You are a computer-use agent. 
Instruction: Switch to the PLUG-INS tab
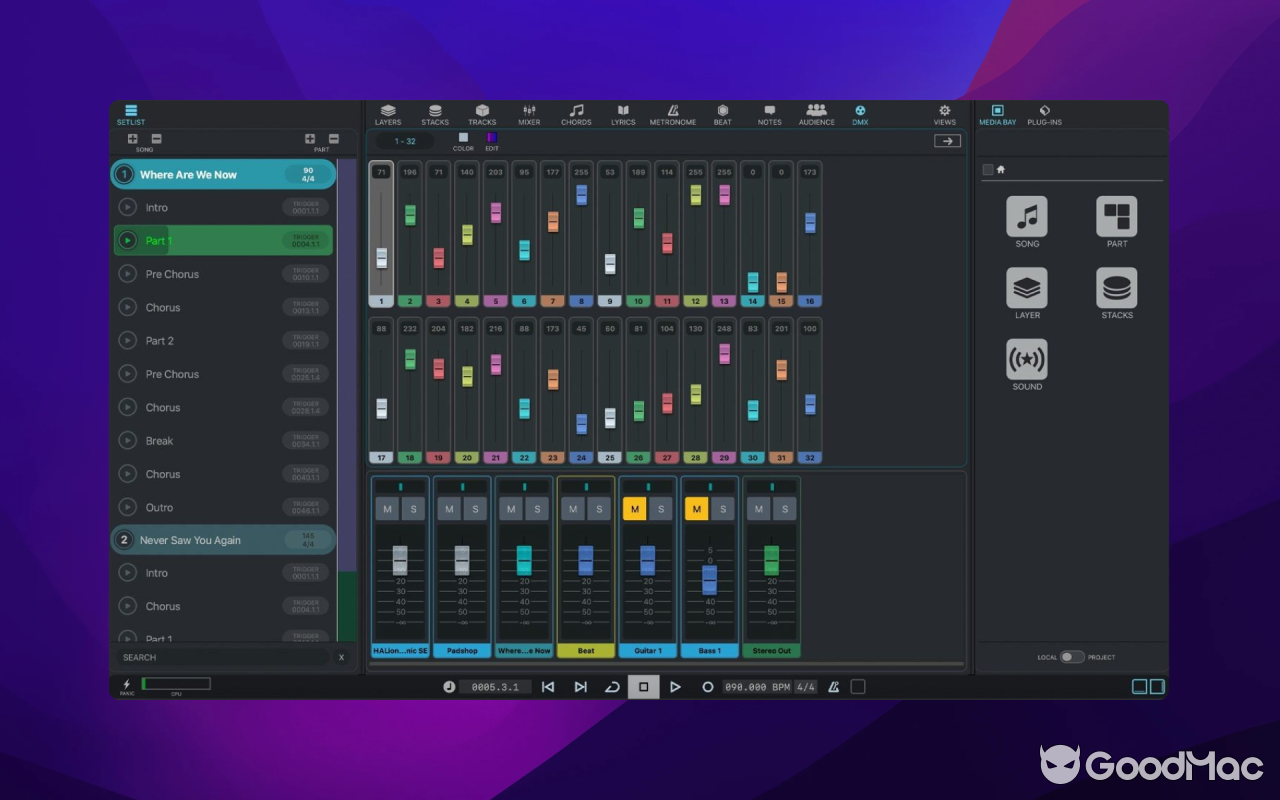coord(1044,113)
